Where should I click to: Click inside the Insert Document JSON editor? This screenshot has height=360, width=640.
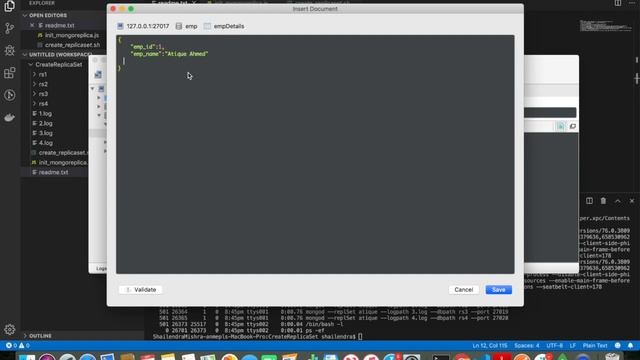(315, 154)
